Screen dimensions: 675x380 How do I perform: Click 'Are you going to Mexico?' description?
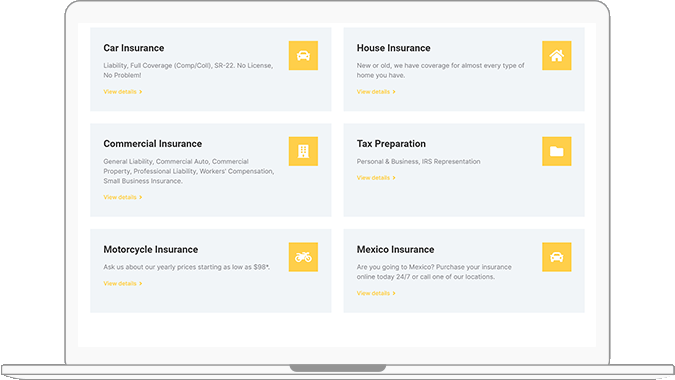434,272
